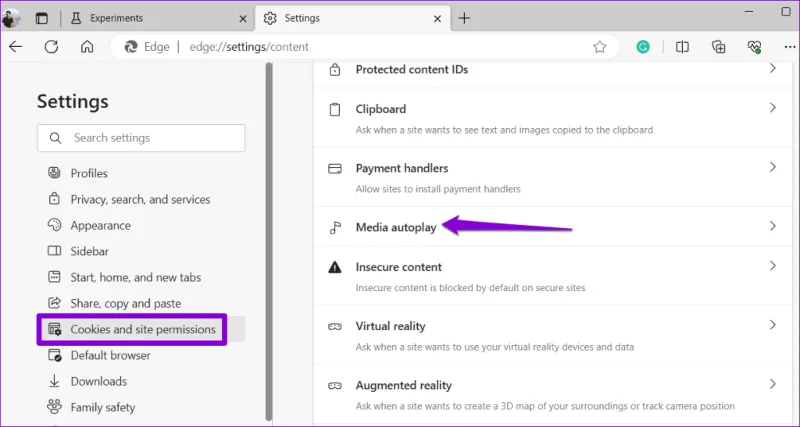
Task: Expand Protected content IDs chevron
Action: 772,68
